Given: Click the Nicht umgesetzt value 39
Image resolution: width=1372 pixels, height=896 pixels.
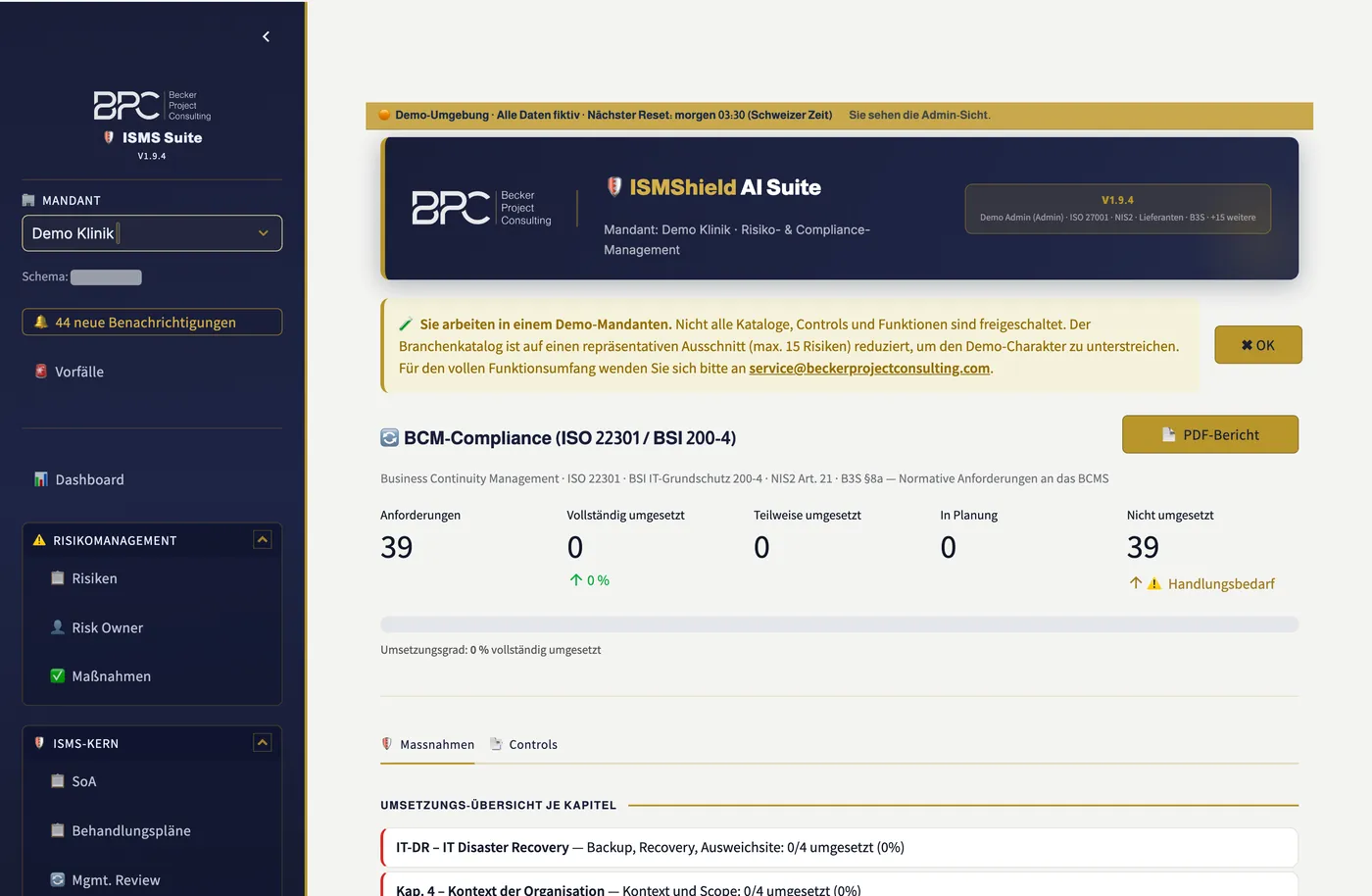Looking at the screenshot, I should 1143,547.
